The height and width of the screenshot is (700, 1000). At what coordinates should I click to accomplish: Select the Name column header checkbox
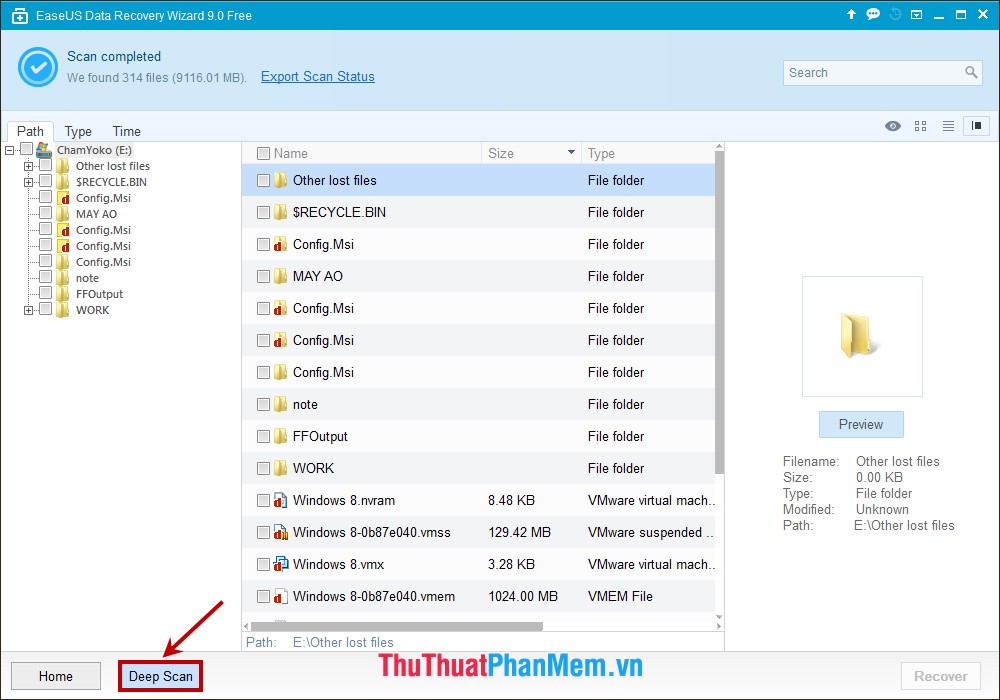click(x=262, y=152)
